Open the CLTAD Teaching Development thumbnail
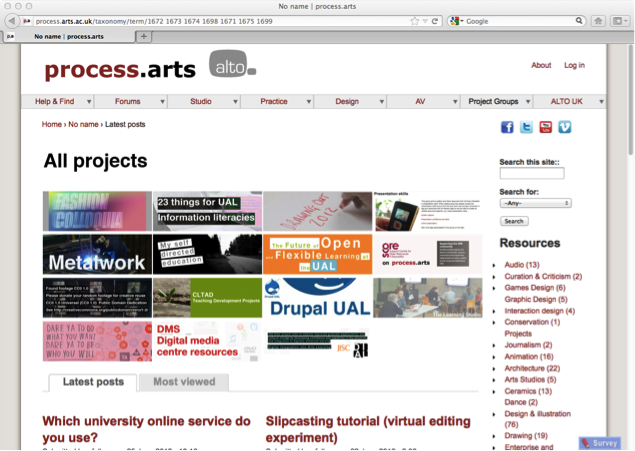635x451 pixels. pyautogui.click(x=207, y=298)
